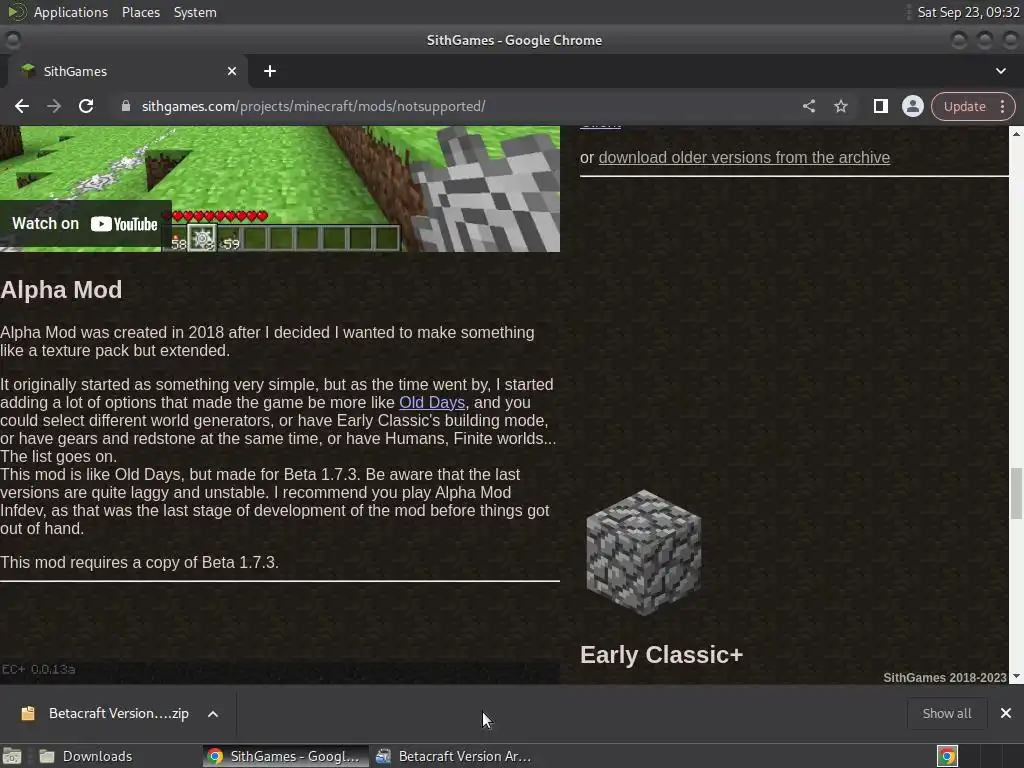Viewport: 1024px width, 768px height.
Task: Click the MATE logo icon beside Applications
Action: (16, 12)
